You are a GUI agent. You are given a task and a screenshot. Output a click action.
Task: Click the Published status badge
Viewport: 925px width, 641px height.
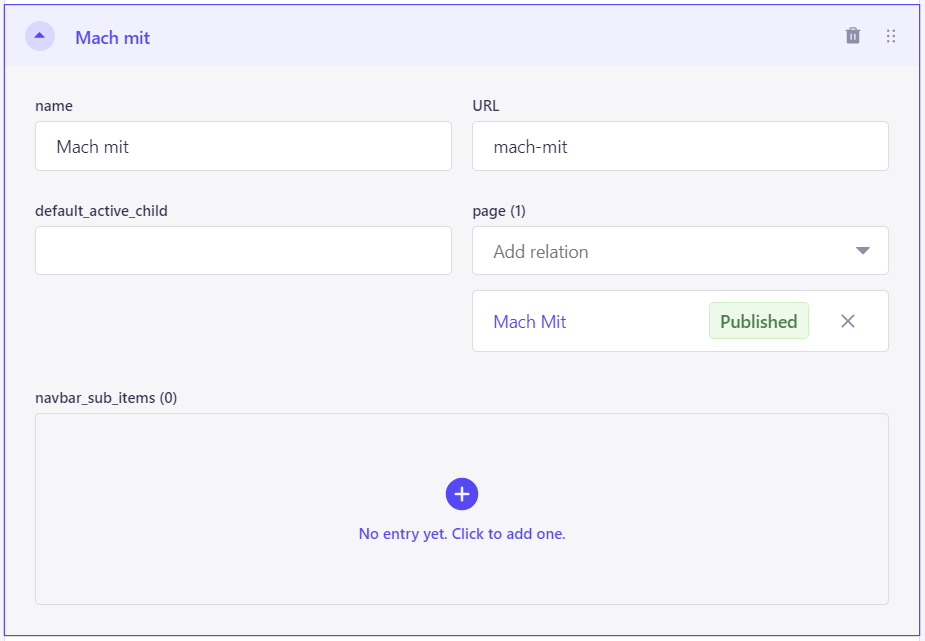pyautogui.click(x=759, y=321)
